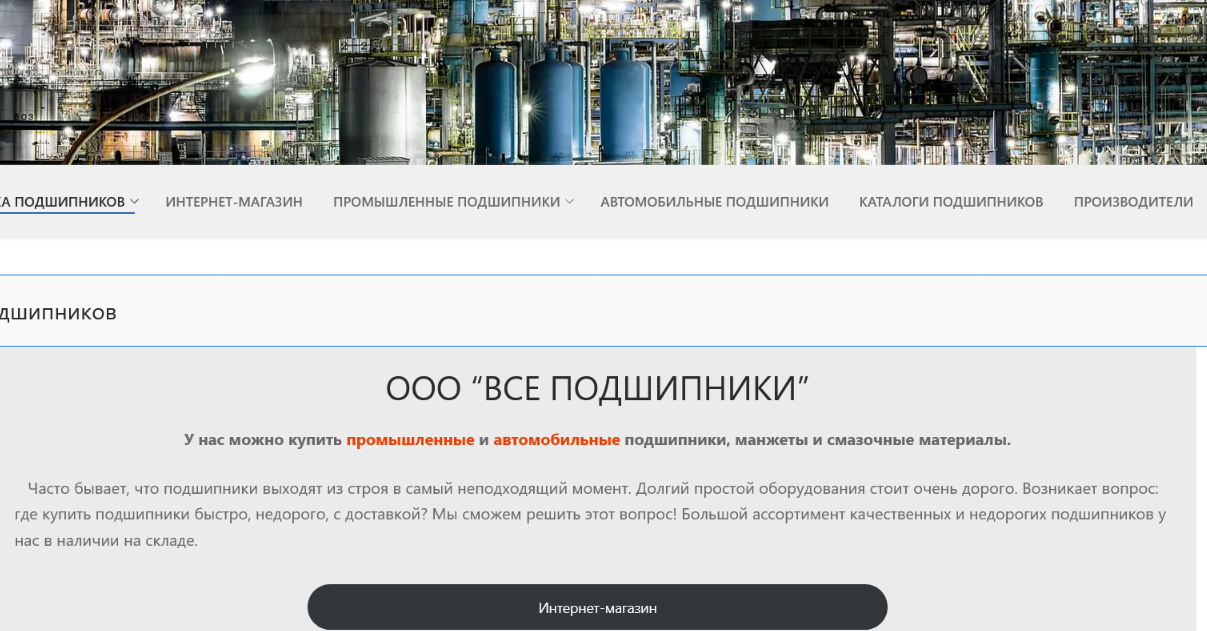1207x631 pixels.
Task: Open the КАТАЛОГИ ПОДШИПНИКОВ navigation item
Action: (950, 202)
